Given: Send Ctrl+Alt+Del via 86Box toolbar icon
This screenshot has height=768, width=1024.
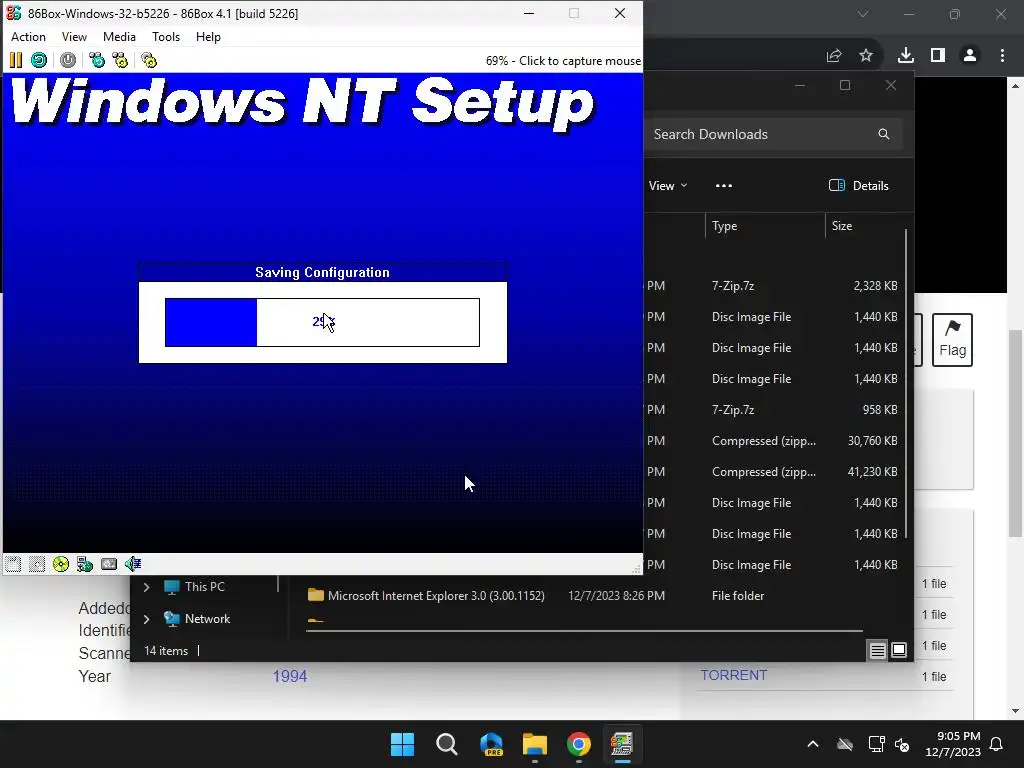Looking at the screenshot, I should (97, 61).
